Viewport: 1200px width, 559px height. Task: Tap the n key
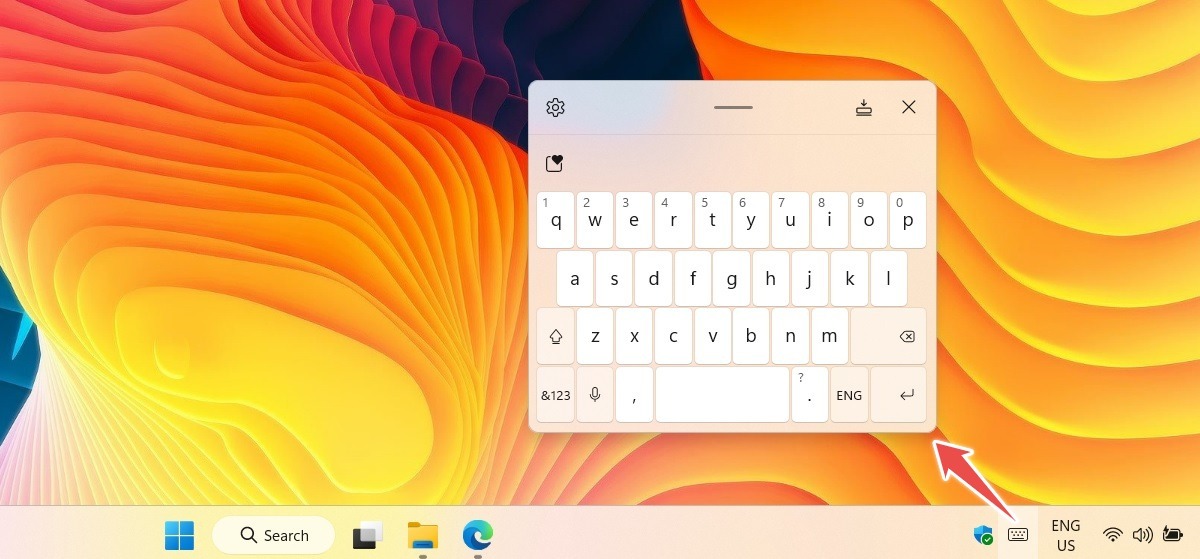(790, 336)
